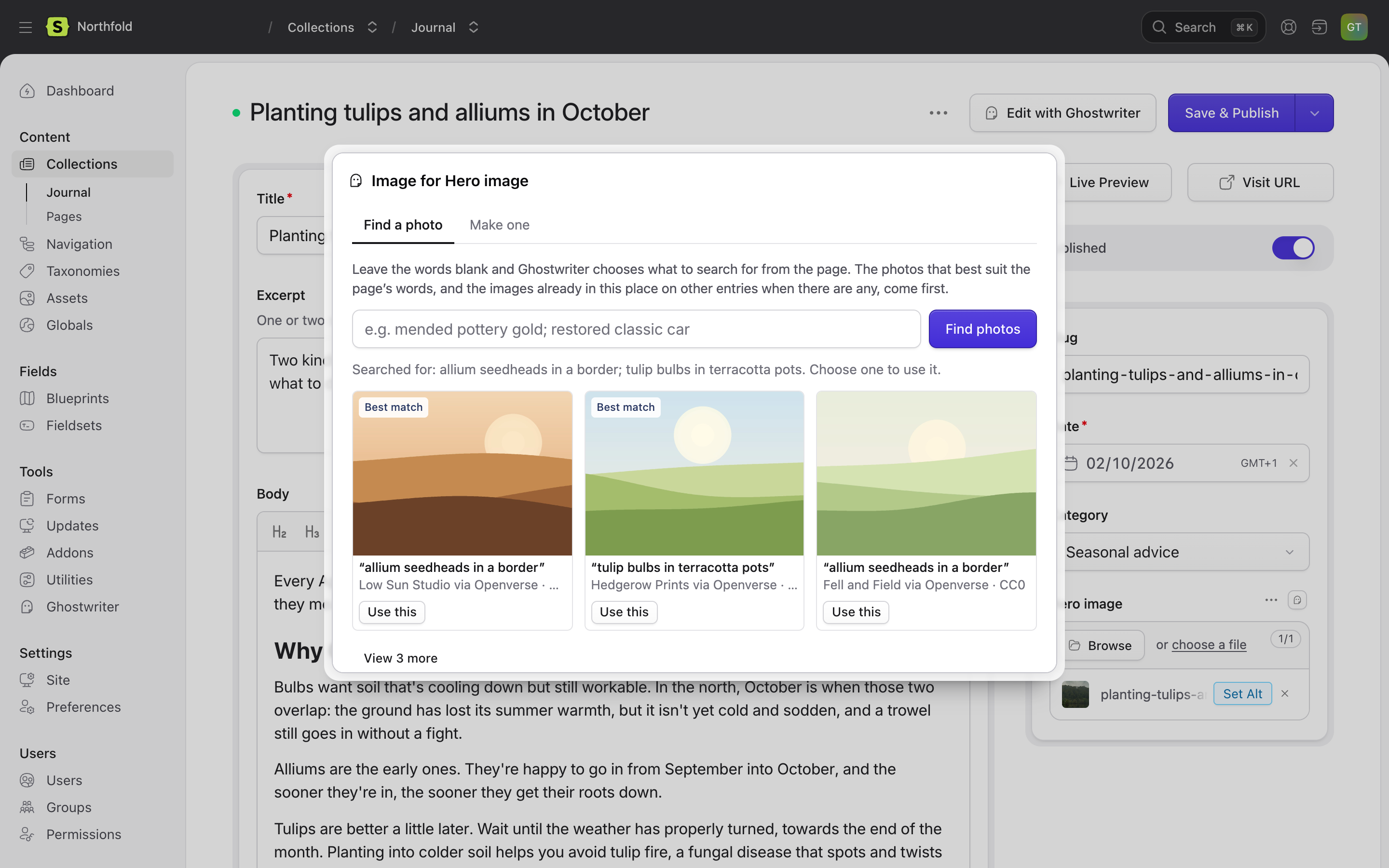Screen dimensions: 1389x868
Task: Open the three-dot menu next to entry title
Action: (938, 113)
